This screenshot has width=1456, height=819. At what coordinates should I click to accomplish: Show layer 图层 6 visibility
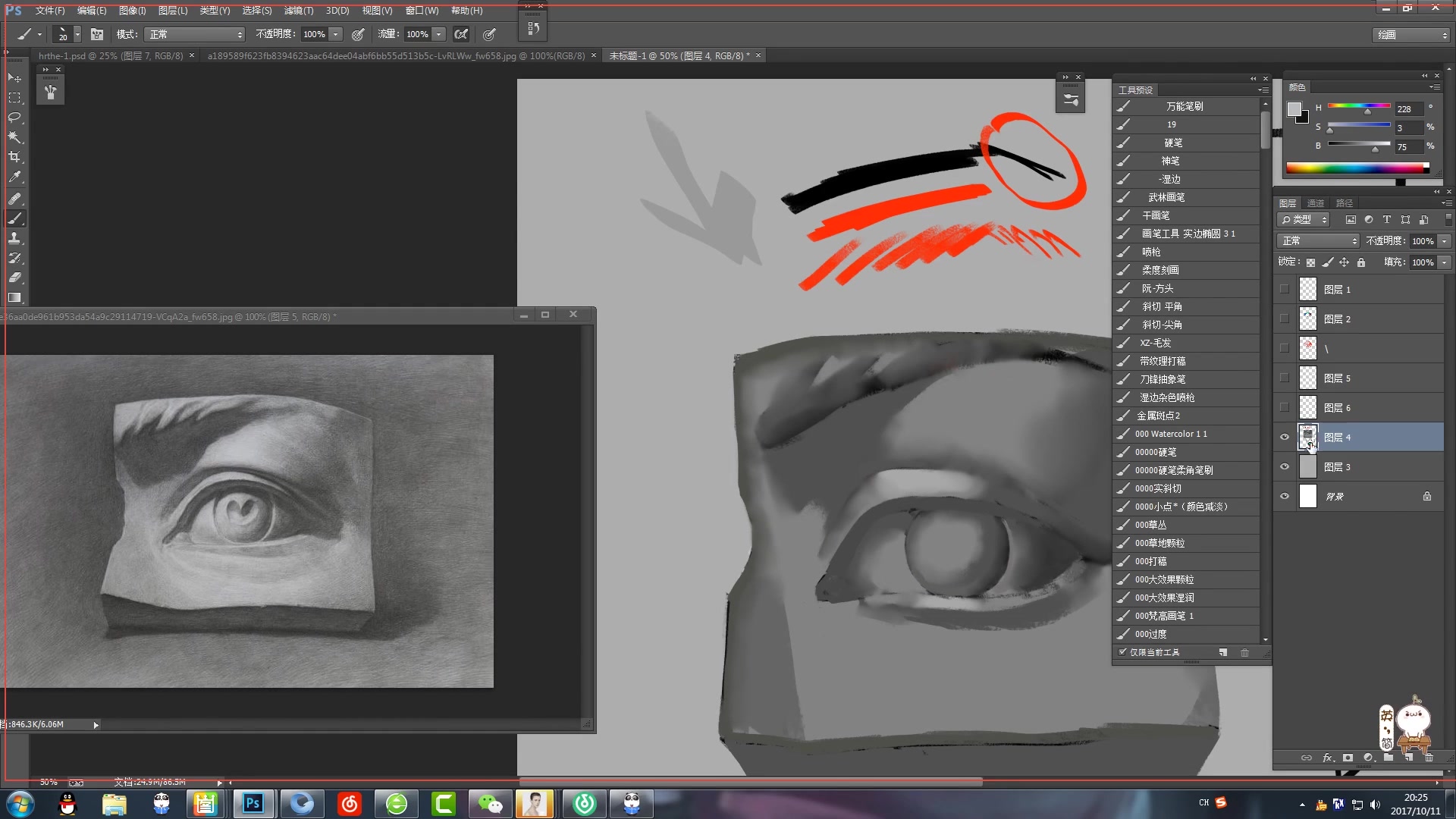click(x=1284, y=407)
